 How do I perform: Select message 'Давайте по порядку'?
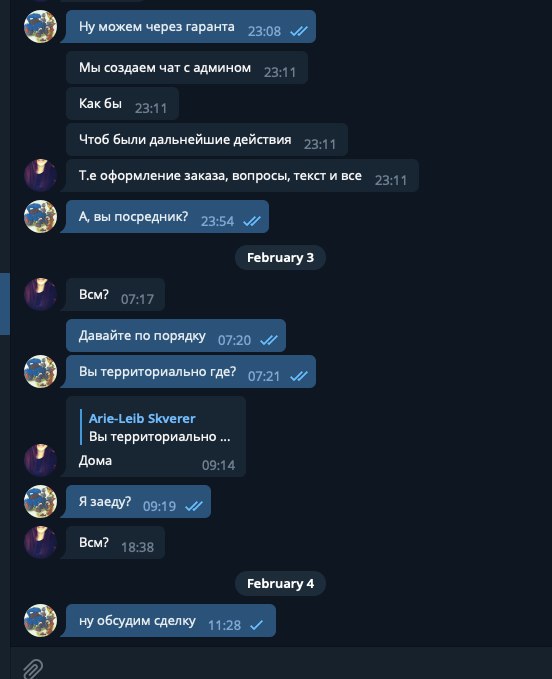point(176,336)
